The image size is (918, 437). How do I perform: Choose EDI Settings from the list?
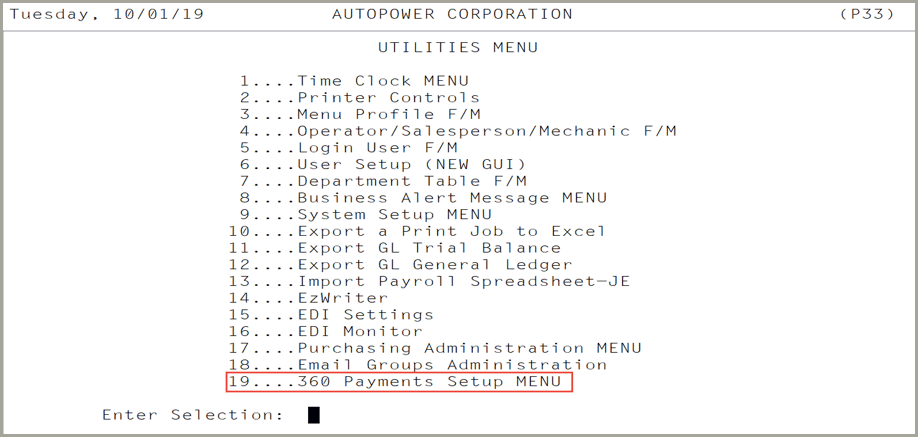point(331,315)
